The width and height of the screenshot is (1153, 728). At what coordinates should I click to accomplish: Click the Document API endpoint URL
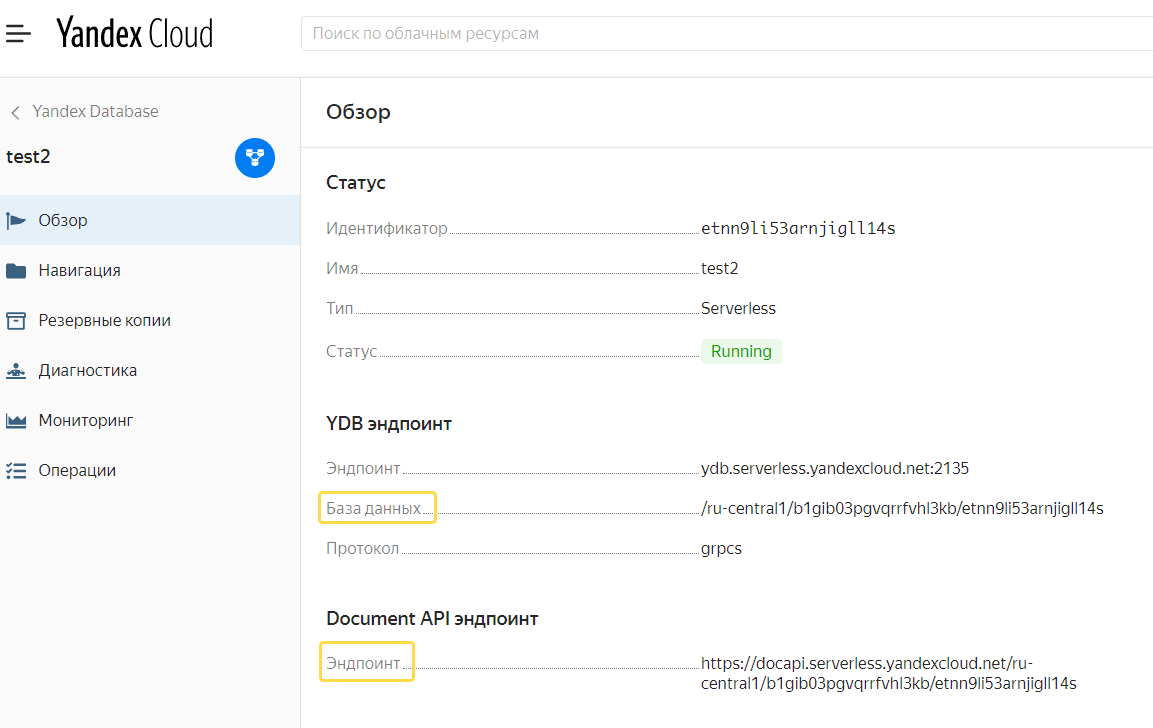pyautogui.click(x=888, y=674)
